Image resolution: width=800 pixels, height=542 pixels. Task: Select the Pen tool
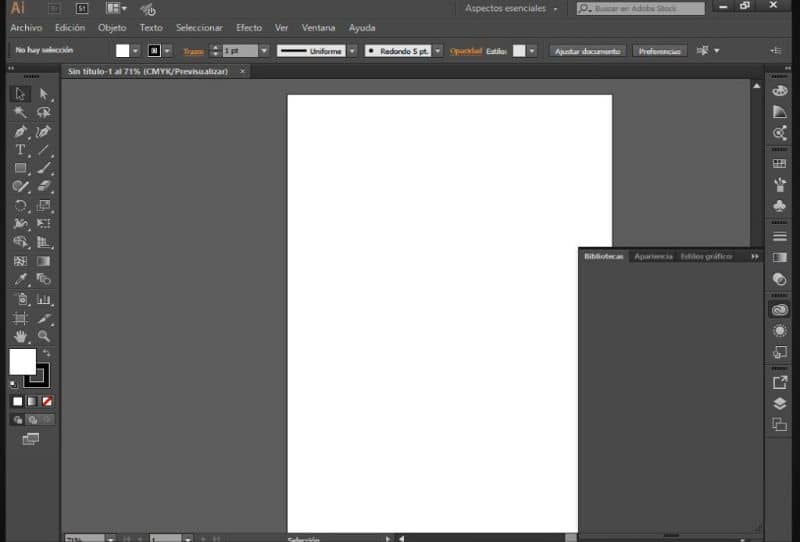point(20,132)
